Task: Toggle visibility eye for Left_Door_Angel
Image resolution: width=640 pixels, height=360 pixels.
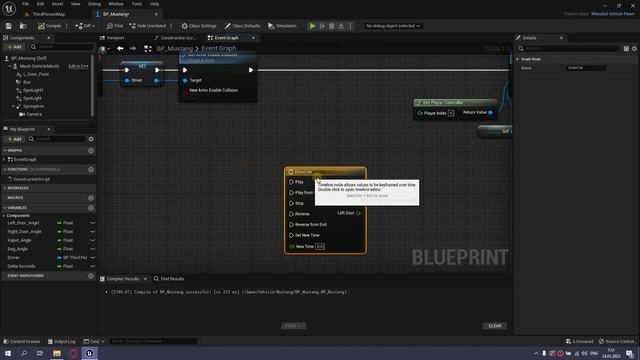Action: pyautogui.click(x=92, y=223)
